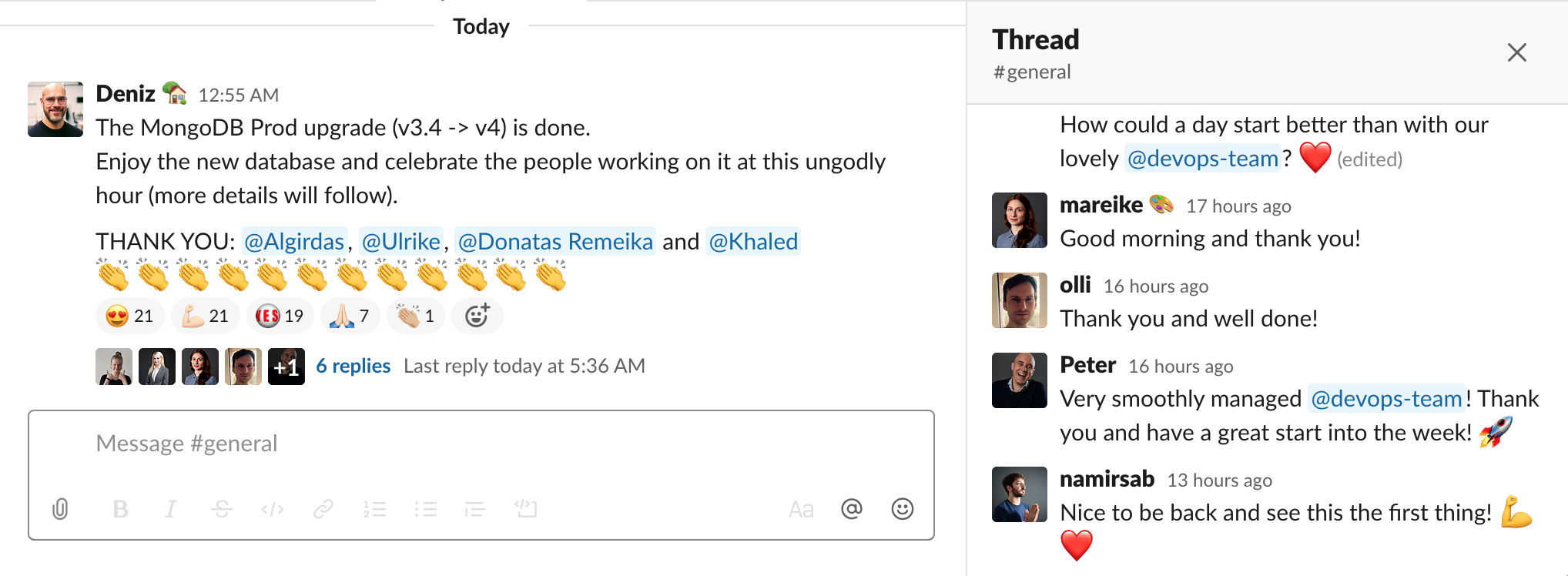Toggle bold formatting in message composer
Image resolution: width=1568 pixels, height=576 pixels.
pos(120,509)
